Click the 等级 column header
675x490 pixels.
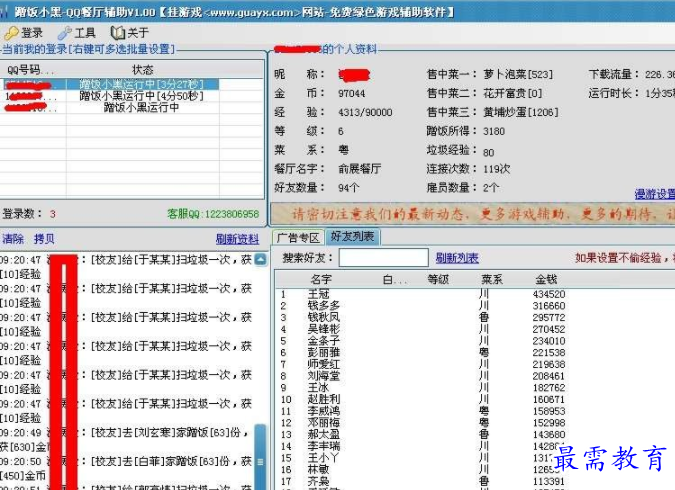click(438, 279)
